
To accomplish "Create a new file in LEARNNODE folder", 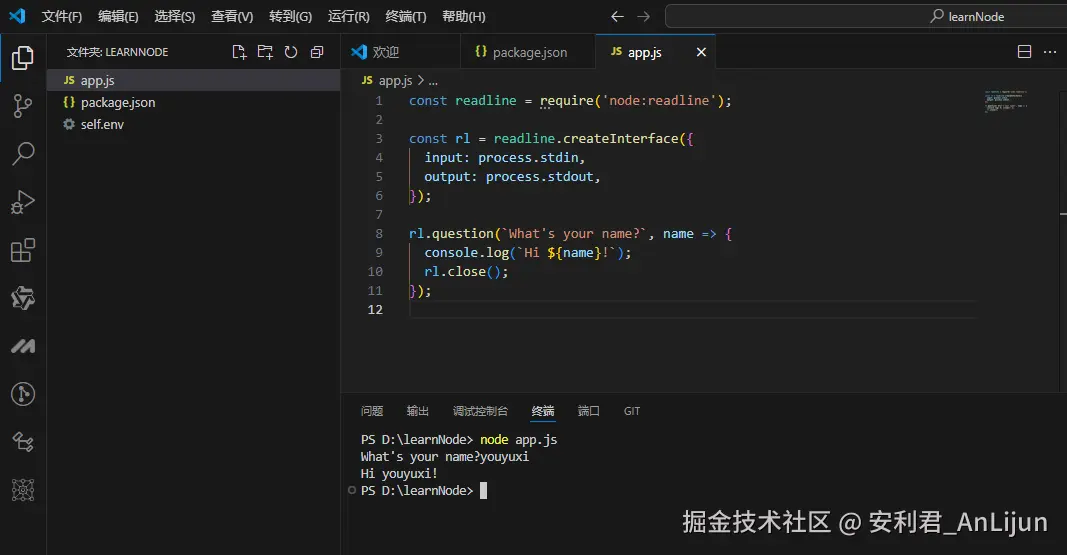I will (239, 52).
